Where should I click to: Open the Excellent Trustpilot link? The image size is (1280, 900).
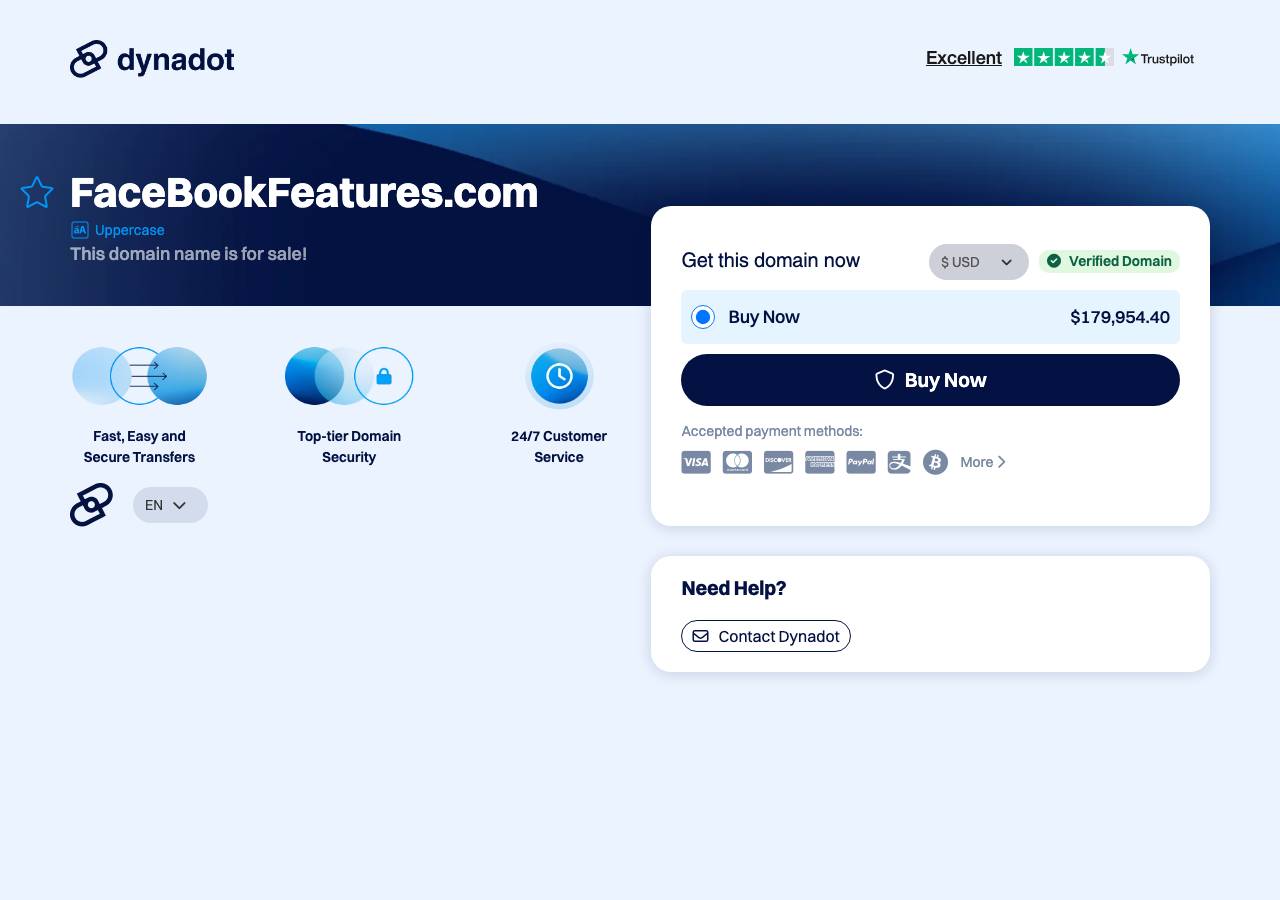(964, 58)
